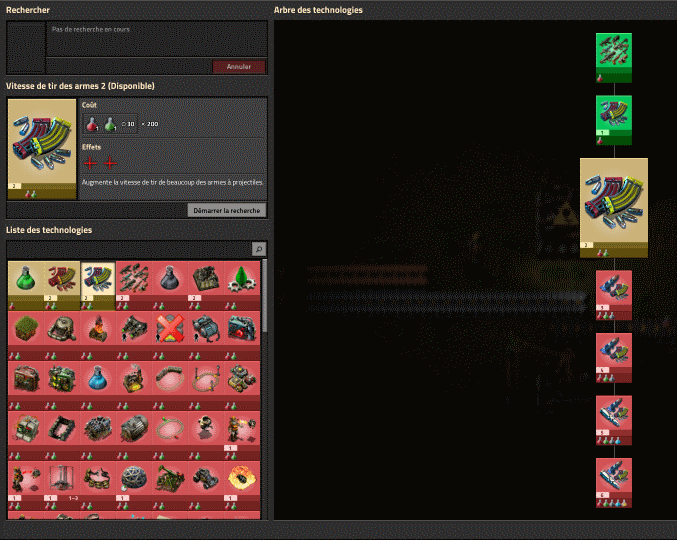Image resolution: width=677 pixels, height=540 pixels.
Task: Open weapon speed level 3 tree node
Action: [x=614, y=295]
